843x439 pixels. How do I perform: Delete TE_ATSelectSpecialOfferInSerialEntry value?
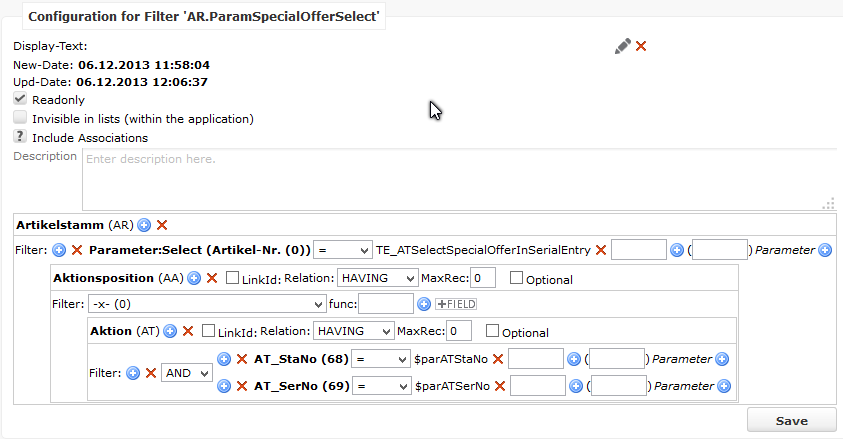pyautogui.click(x=601, y=250)
